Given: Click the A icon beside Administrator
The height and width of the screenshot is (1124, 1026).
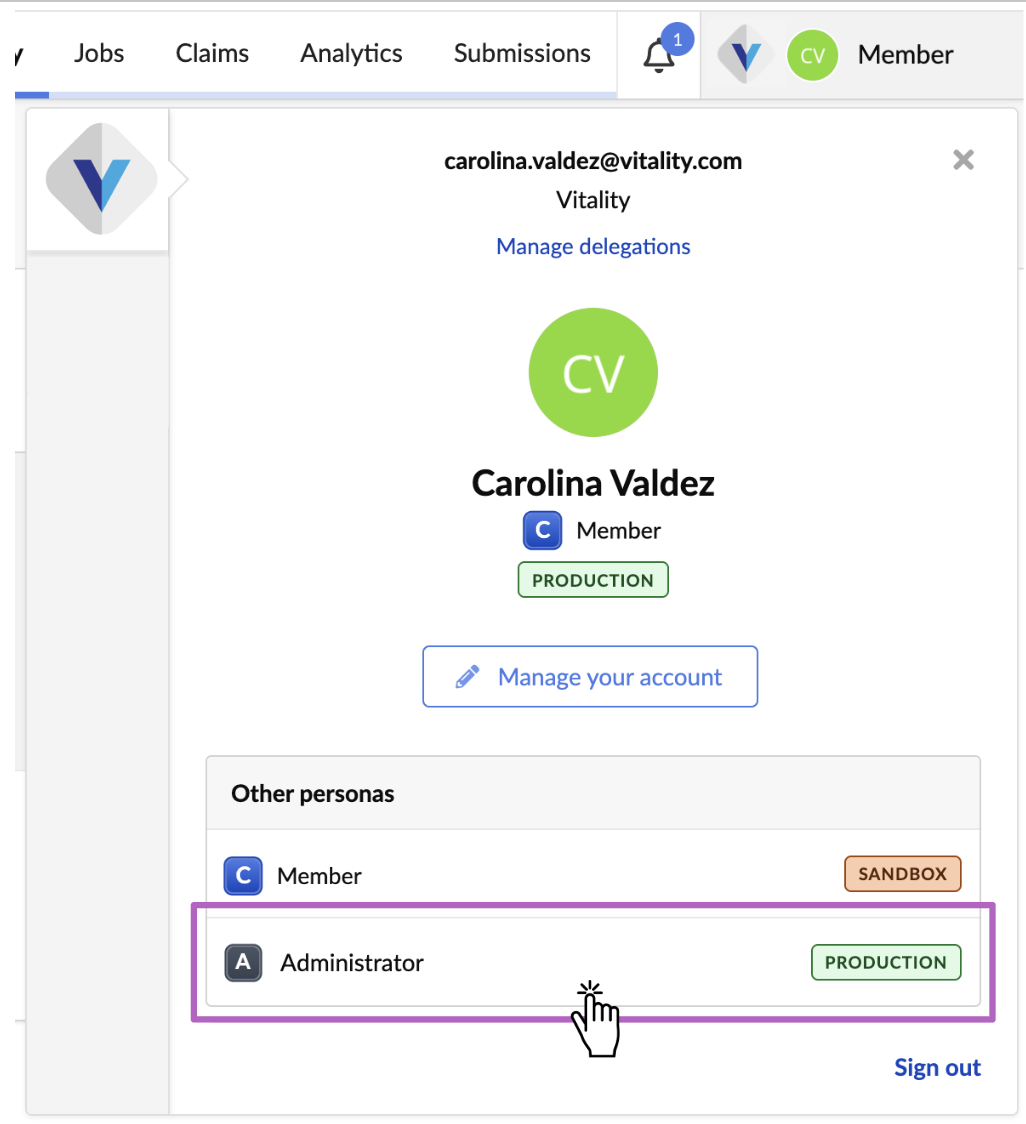Looking at the screenshot, I should click(x=243, y=963).
